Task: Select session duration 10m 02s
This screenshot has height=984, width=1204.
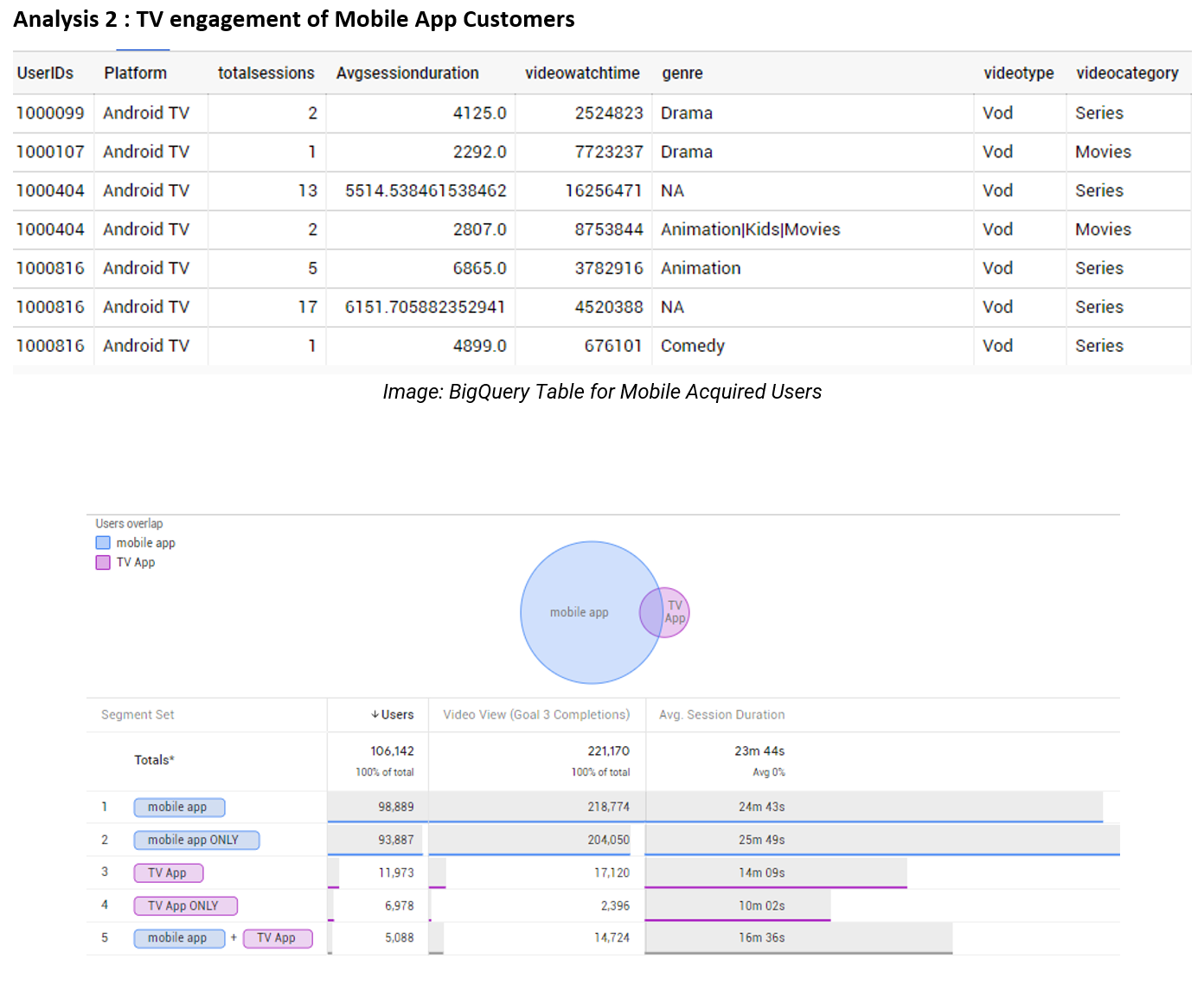Action: [762, 905]
